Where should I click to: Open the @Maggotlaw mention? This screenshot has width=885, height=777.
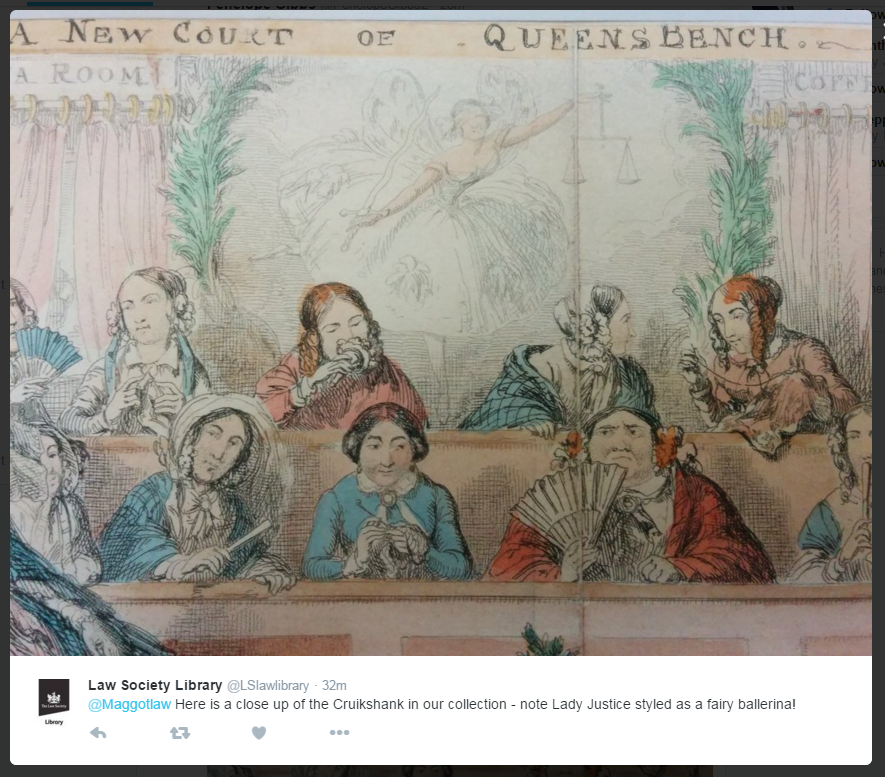point(129,704)
